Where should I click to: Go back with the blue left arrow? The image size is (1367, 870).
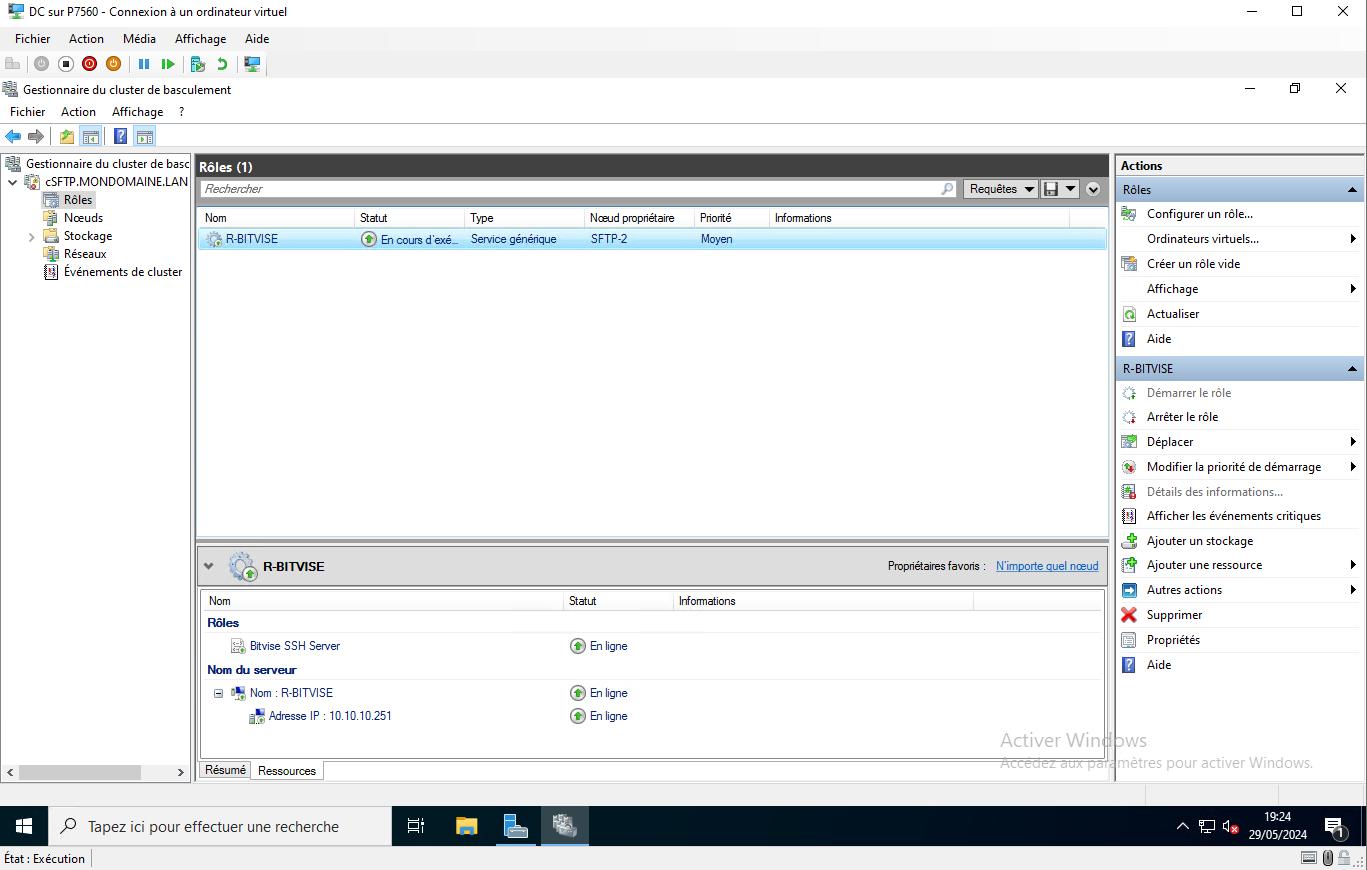13,137
